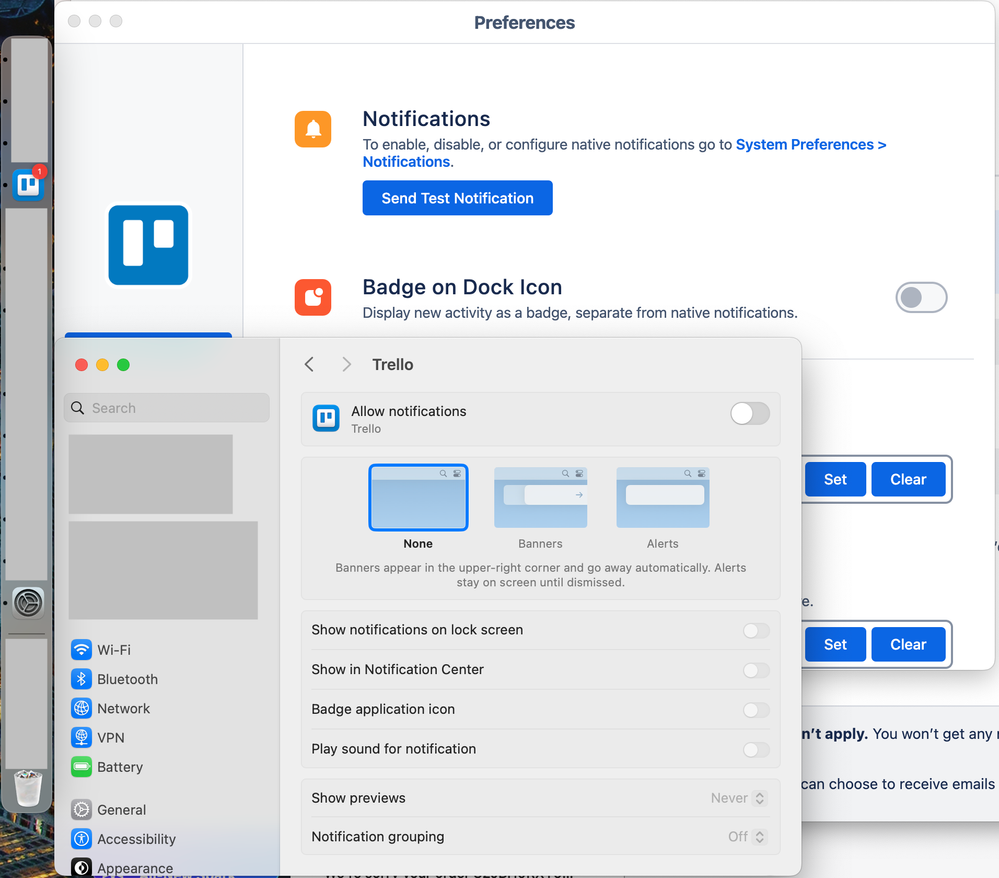999x878 pixels.
Task: Open Battery settings pane
Action: coord(120,767)
